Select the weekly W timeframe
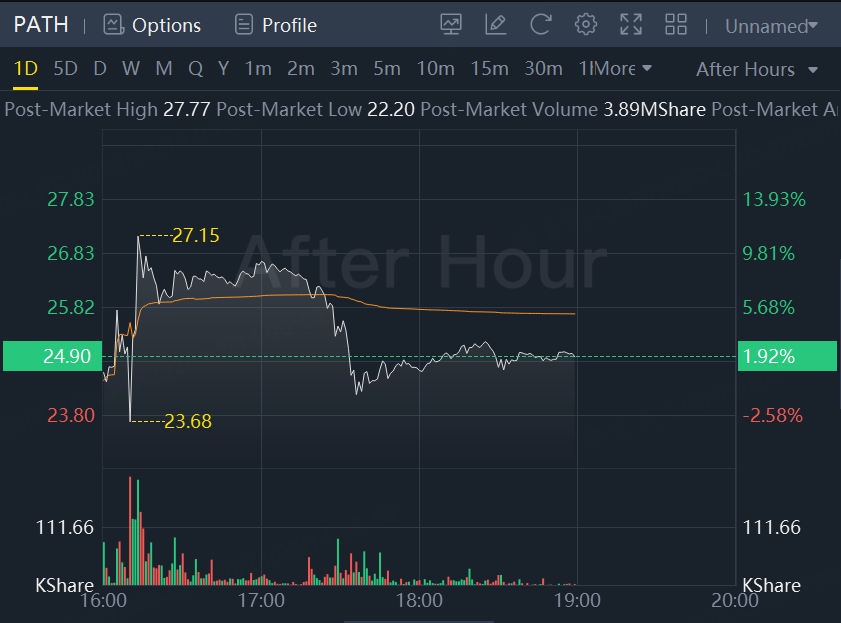Viewport: 841px width, 623px height. pos(131,68)
